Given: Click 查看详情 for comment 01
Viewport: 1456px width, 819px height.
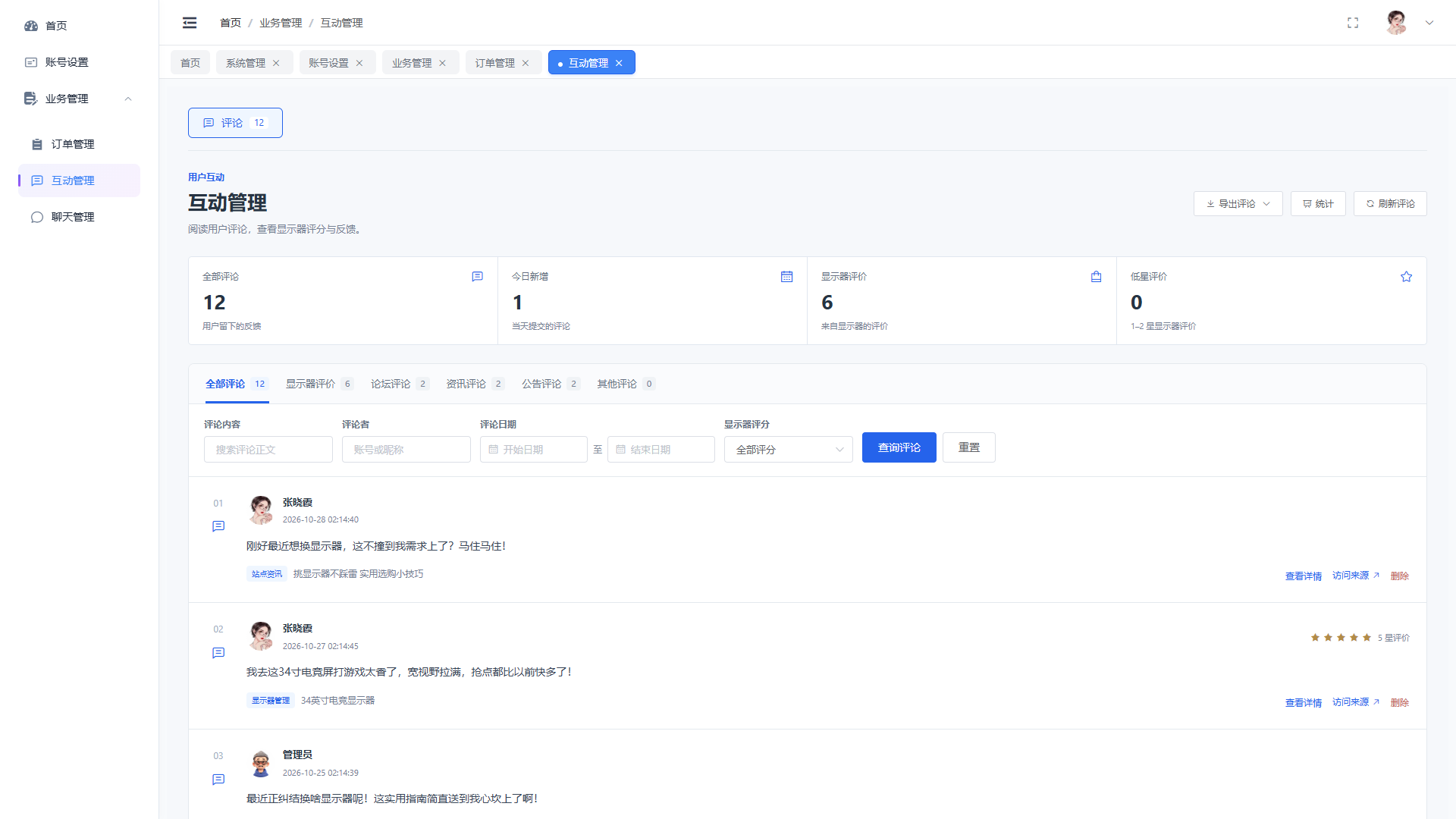Looking at the screenshot, I should 1304,576.
